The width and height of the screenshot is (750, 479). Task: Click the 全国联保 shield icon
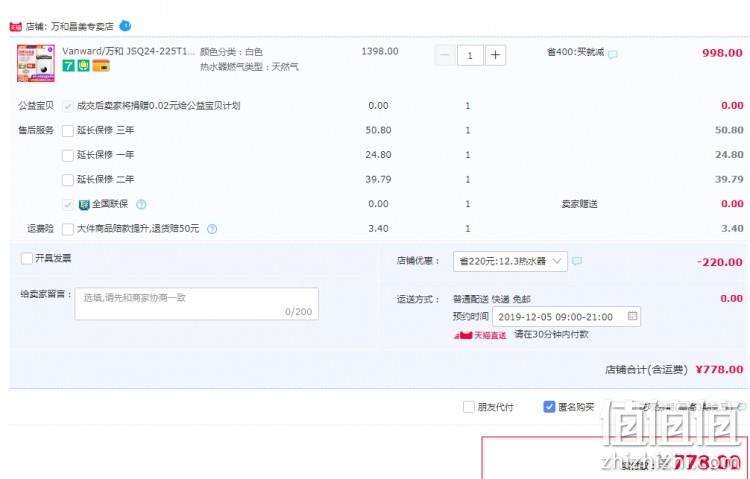pyautogui.click(x=84, y=205)
